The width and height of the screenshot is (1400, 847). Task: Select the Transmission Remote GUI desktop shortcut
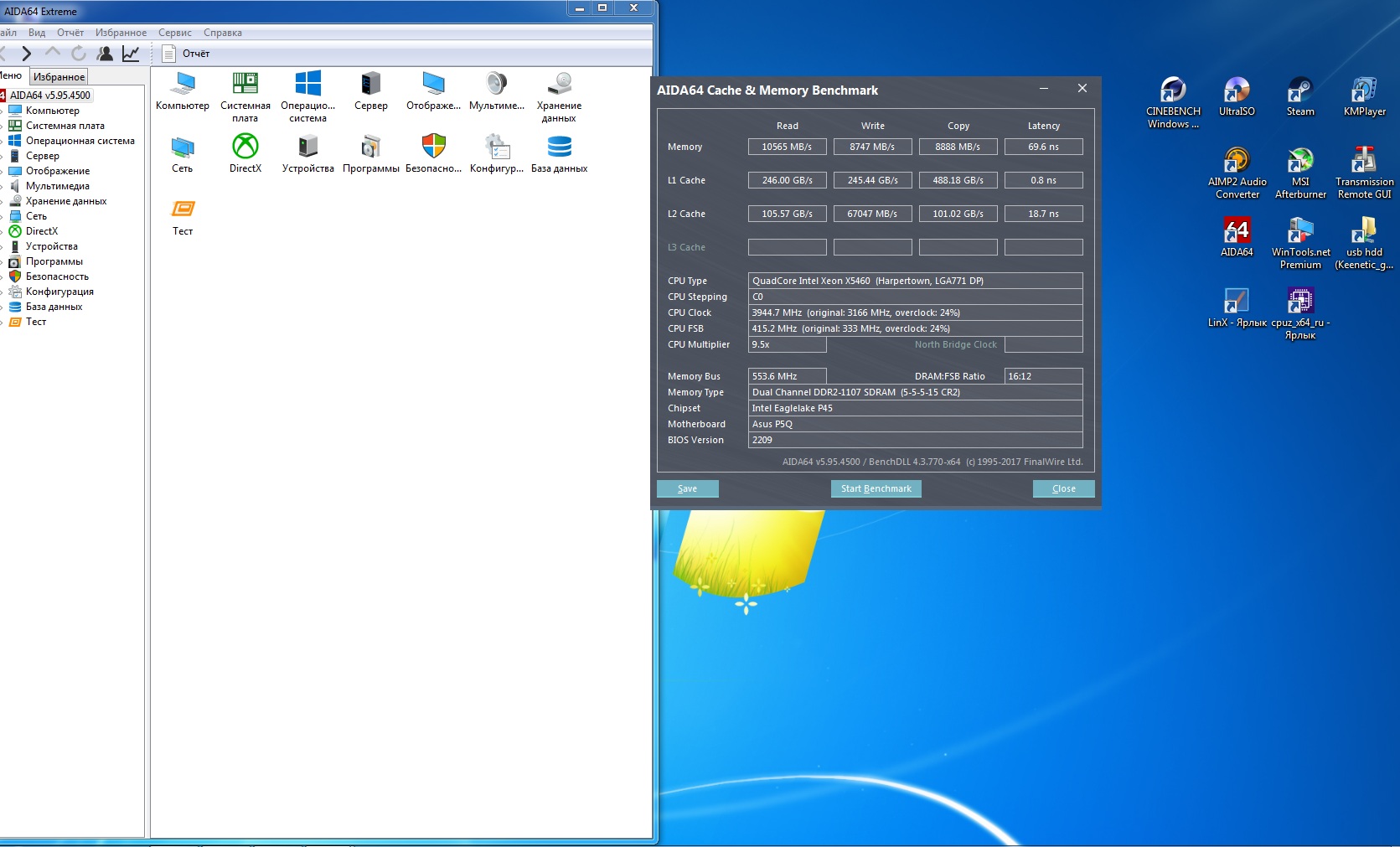(1364, 173)
